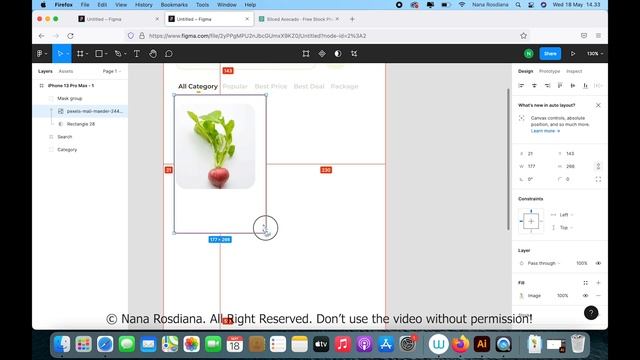Select the Hand tool
640x360 pixels.
coord(153,53)
